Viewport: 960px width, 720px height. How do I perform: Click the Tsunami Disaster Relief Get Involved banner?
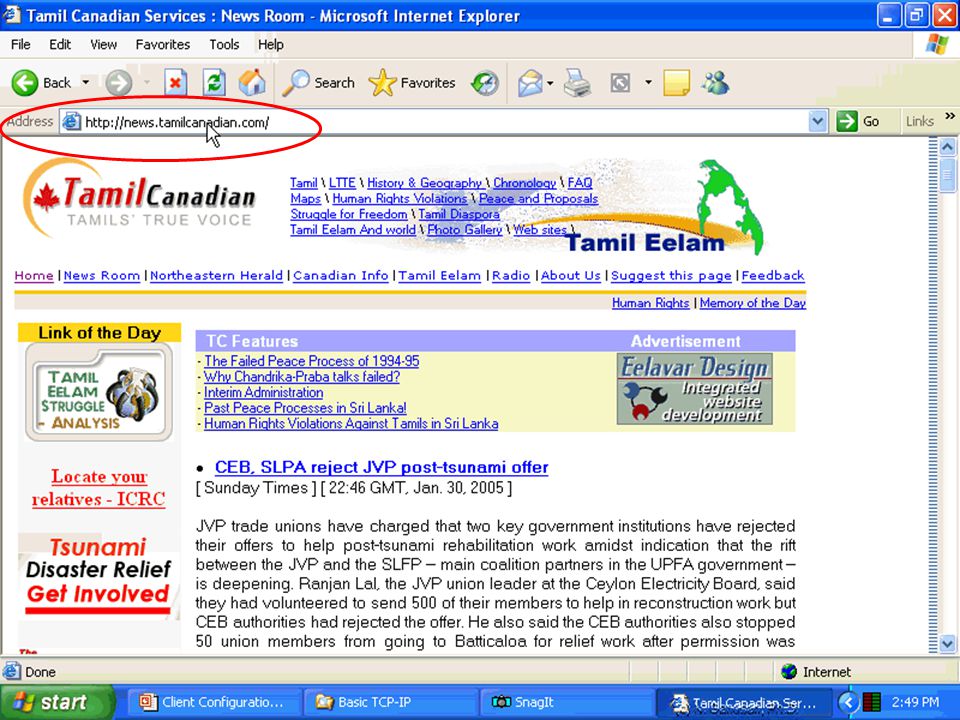(99, 576)
